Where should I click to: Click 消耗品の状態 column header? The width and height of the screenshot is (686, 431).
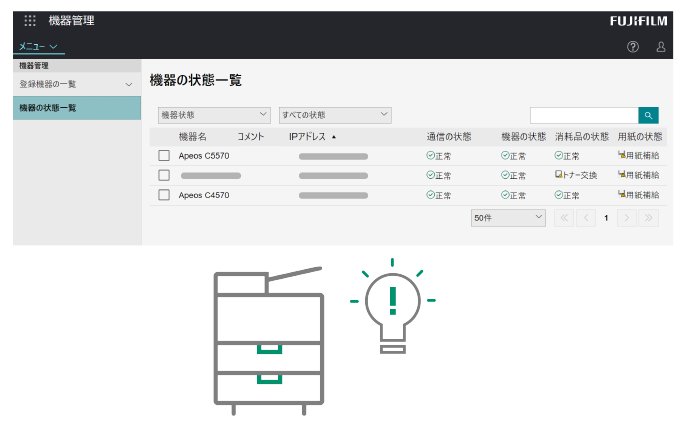582,137
